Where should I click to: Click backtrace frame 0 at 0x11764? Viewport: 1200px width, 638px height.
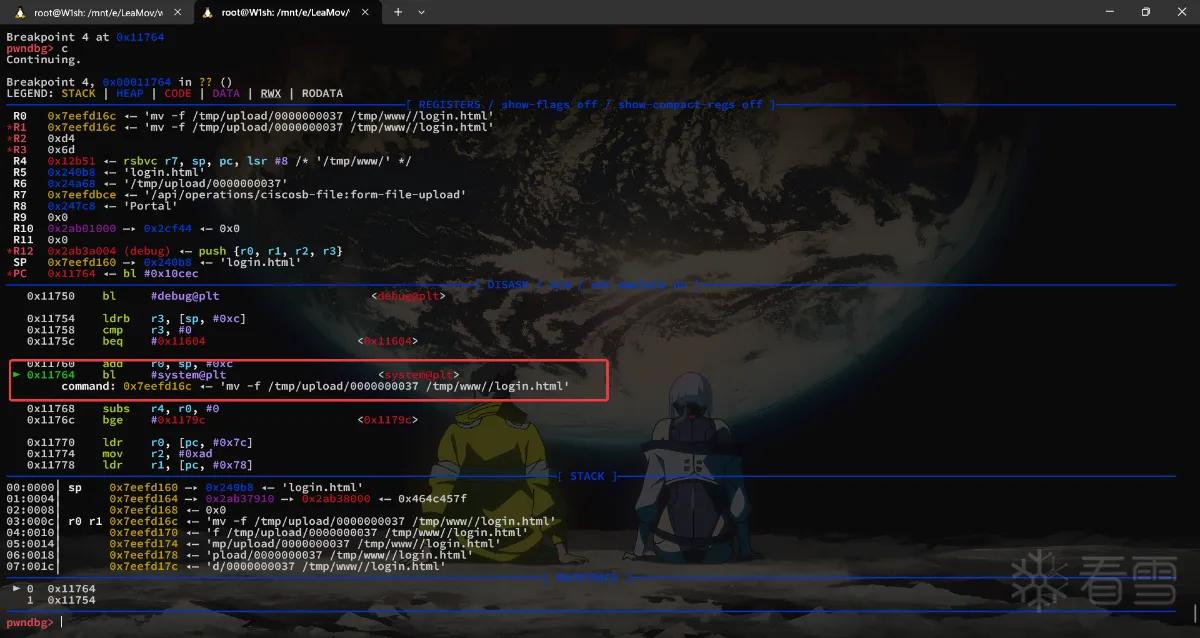52,589
